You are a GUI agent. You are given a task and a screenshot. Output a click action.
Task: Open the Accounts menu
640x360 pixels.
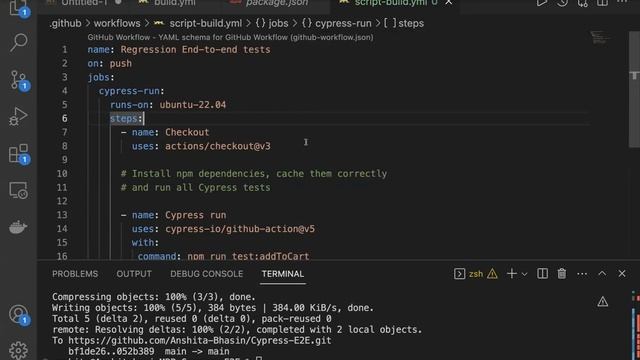tap(18, 315)
